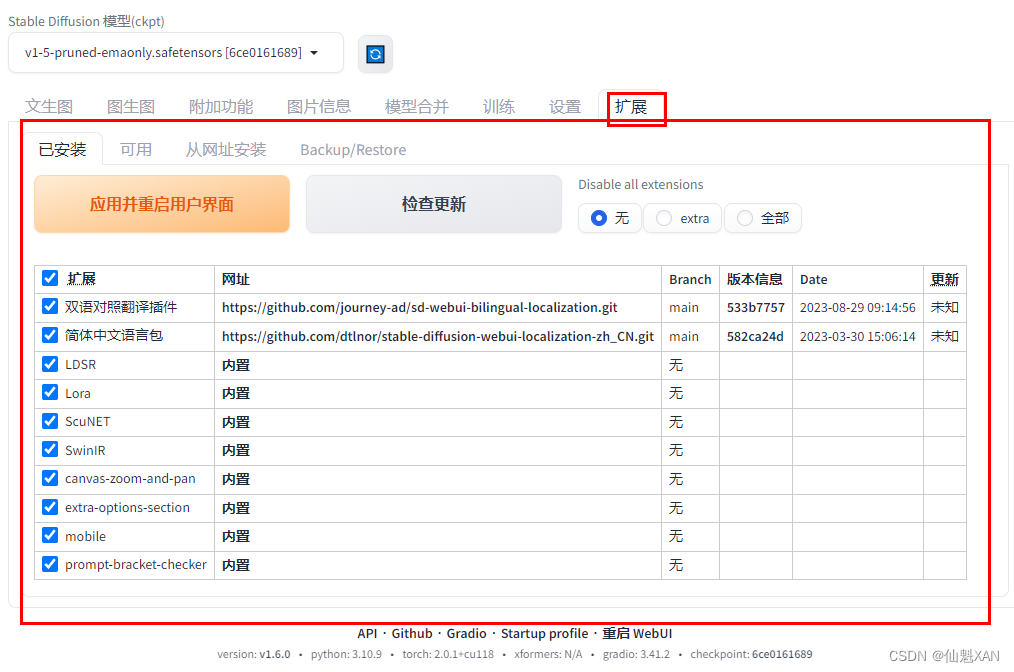This screenshot has width=1014, height=672.
Task: Click the checkpoint refresh icon
Action: pyautogui.click(x=375, y=53)
